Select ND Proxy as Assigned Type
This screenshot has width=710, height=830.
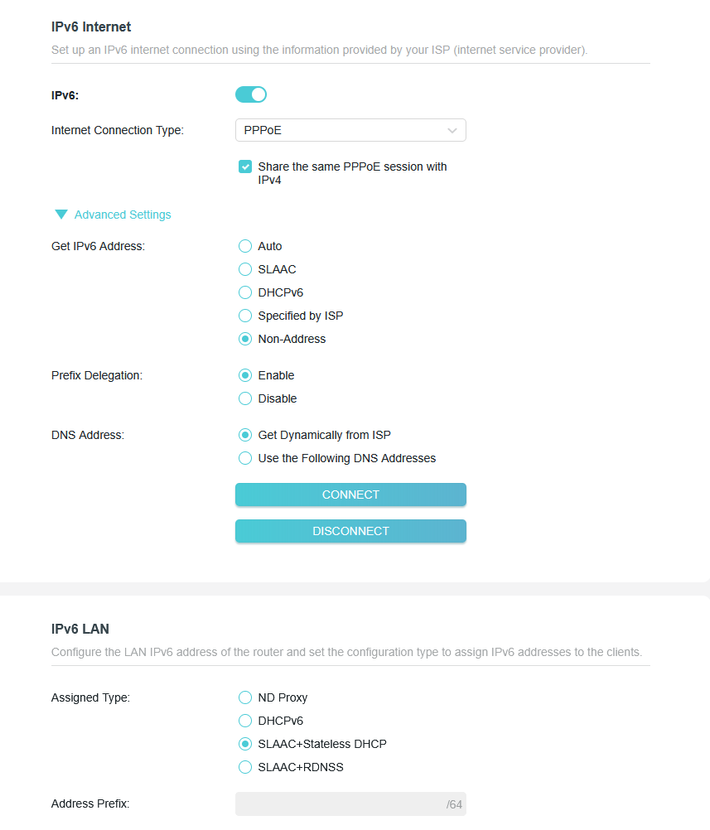(x=245, y=698)
